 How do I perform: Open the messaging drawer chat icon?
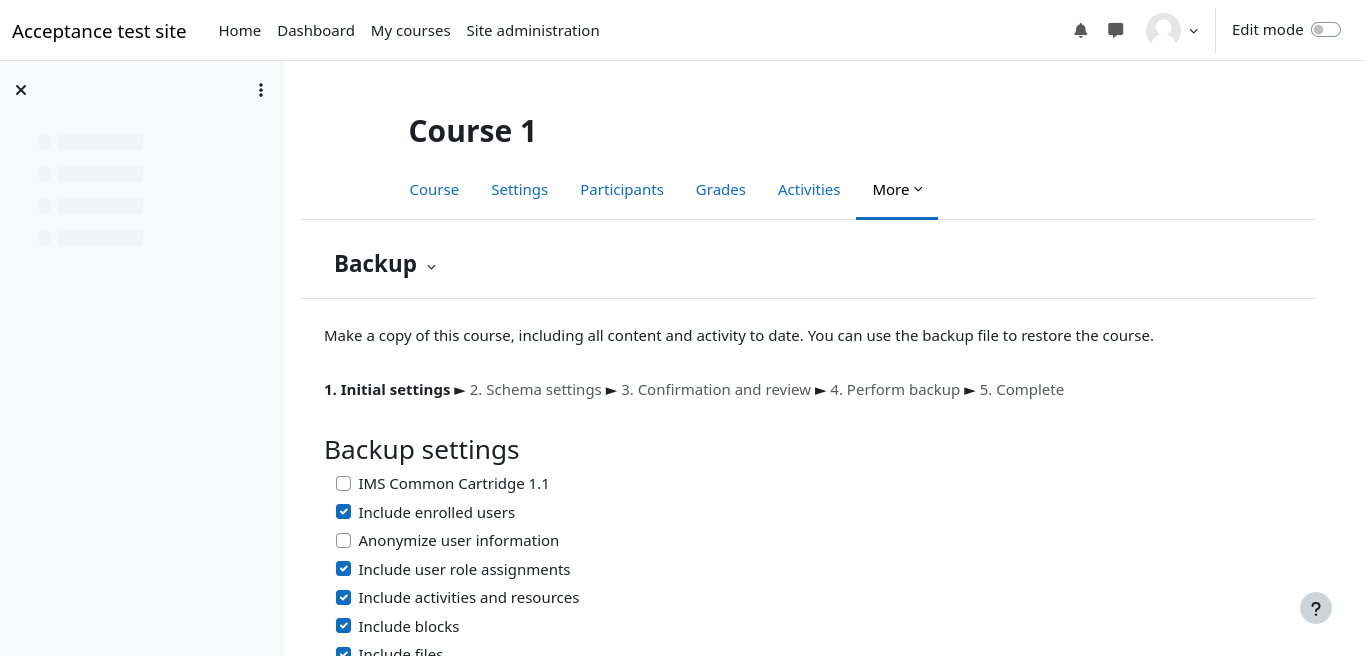[x=1116, y=30]
